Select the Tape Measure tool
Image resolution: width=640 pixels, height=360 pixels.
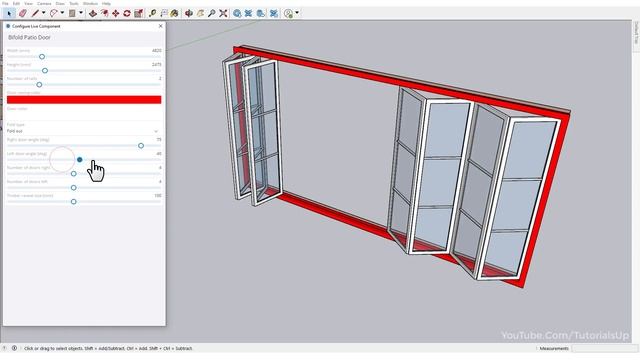pos(152,13)
